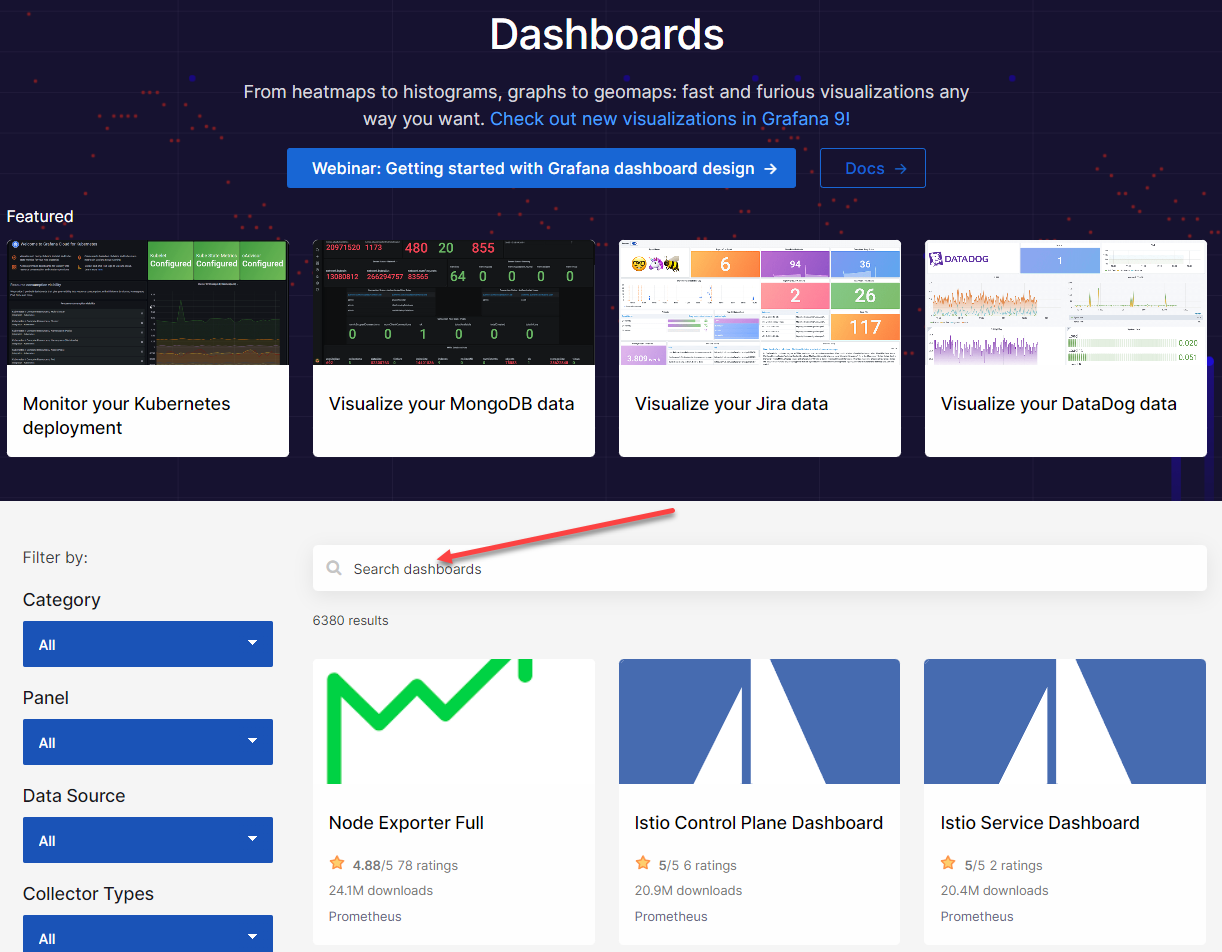
Task: Expand the Collector Types dropdown
Action: 148,936
